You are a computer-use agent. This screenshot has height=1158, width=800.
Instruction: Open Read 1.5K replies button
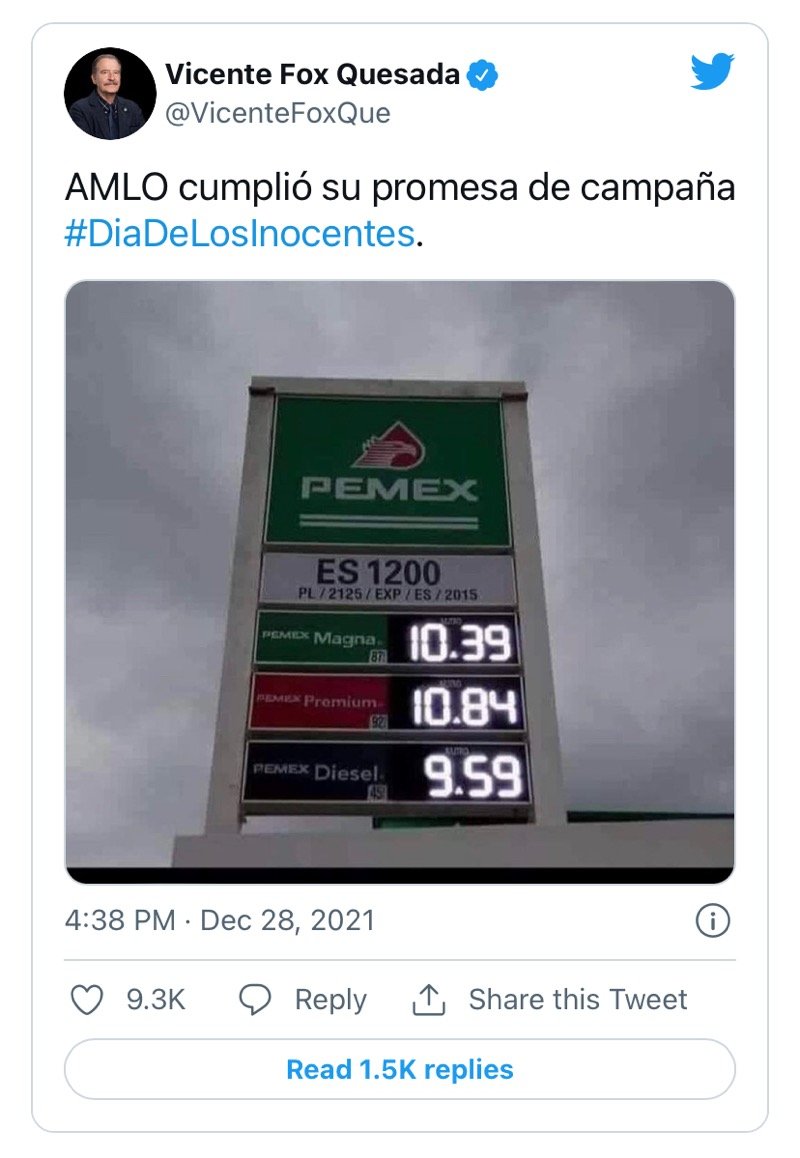400,1069
